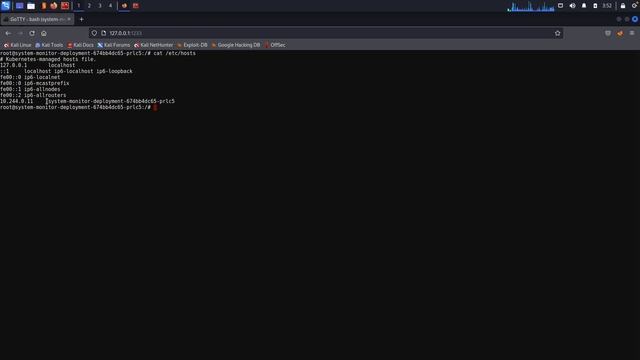Image resolution: width=640 pixels, height=360 pixels.
Task: Check the battery status icon
Action: point(595,6)
